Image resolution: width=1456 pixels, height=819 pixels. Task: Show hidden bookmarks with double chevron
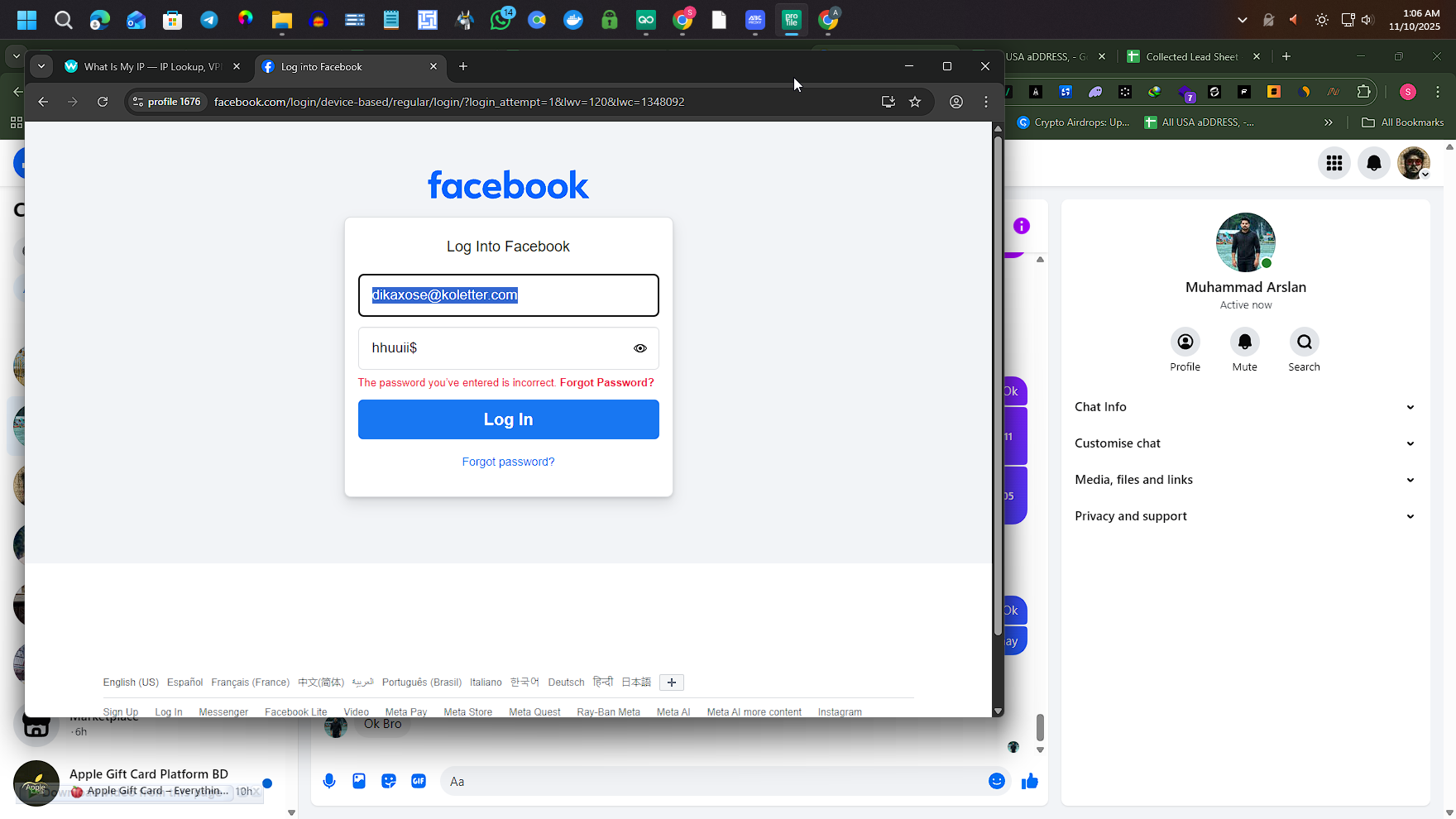[1329, 122]
